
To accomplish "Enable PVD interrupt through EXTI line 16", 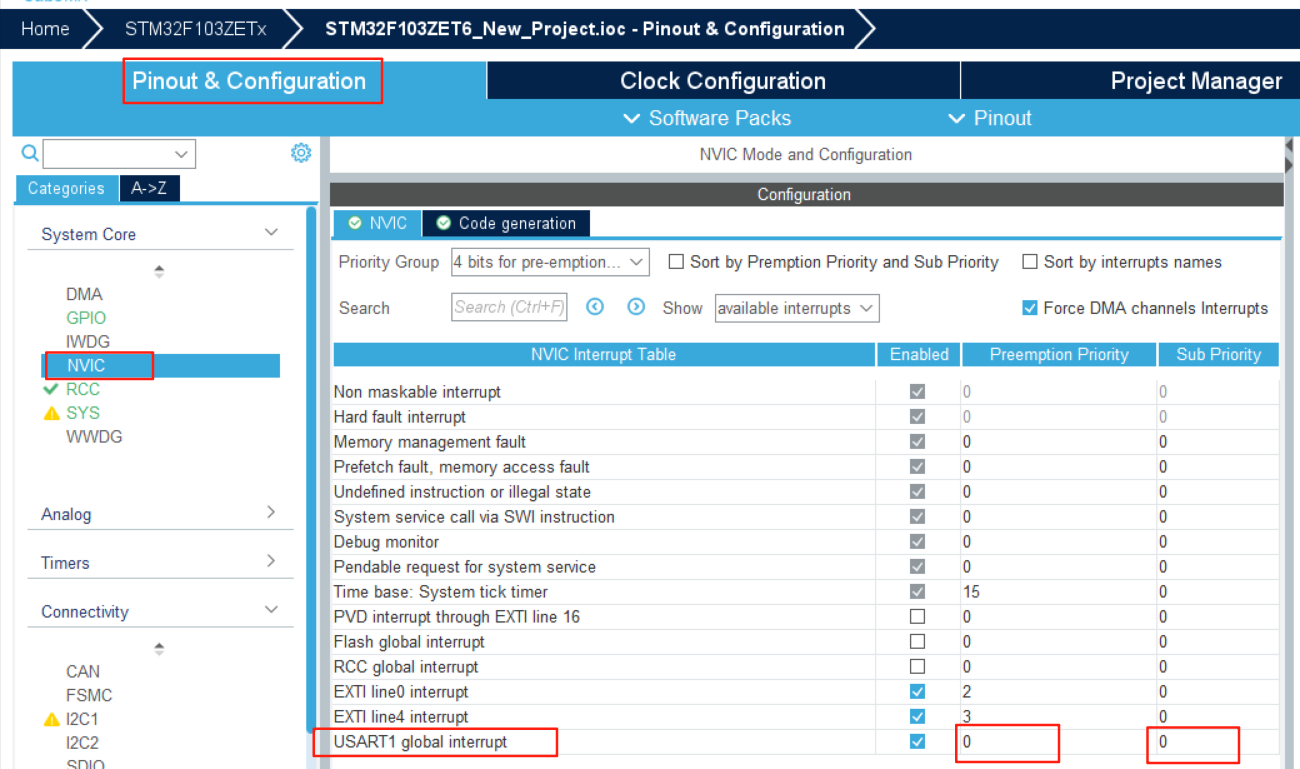I will (x=917, y=616).
